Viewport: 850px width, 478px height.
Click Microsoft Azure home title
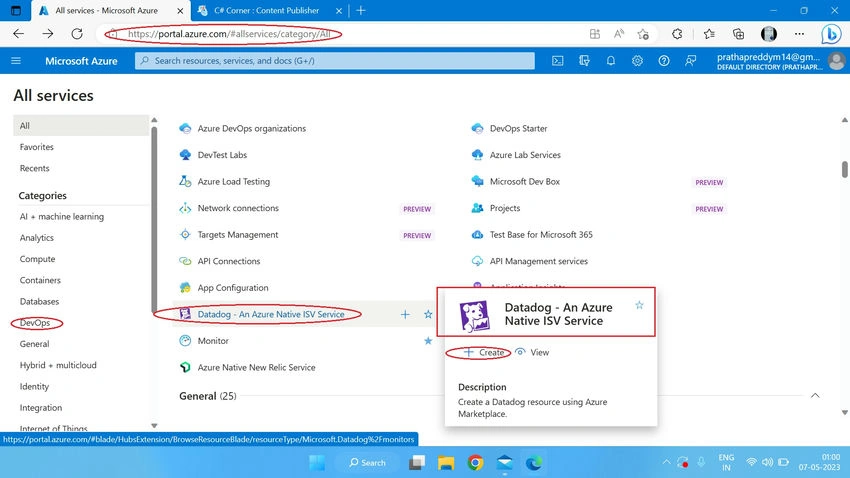coord(81,61)
